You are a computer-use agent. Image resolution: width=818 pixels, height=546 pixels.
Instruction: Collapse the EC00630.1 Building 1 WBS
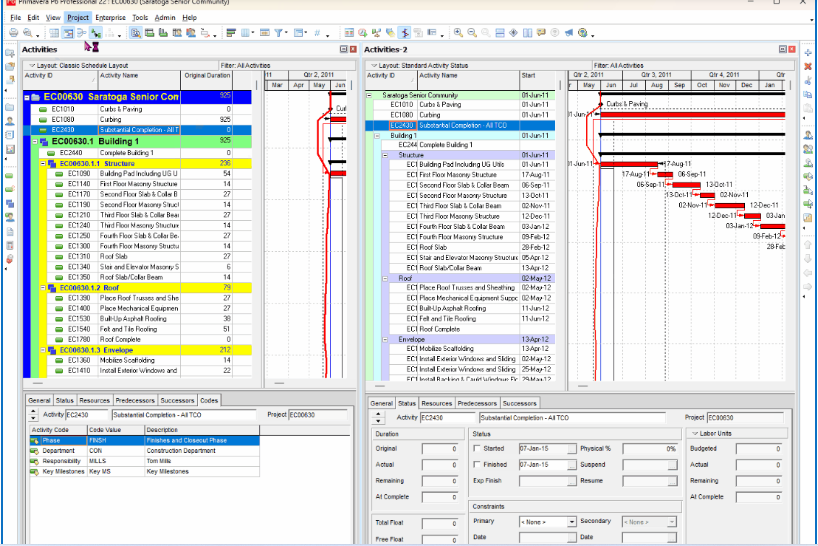pos(35,142)
